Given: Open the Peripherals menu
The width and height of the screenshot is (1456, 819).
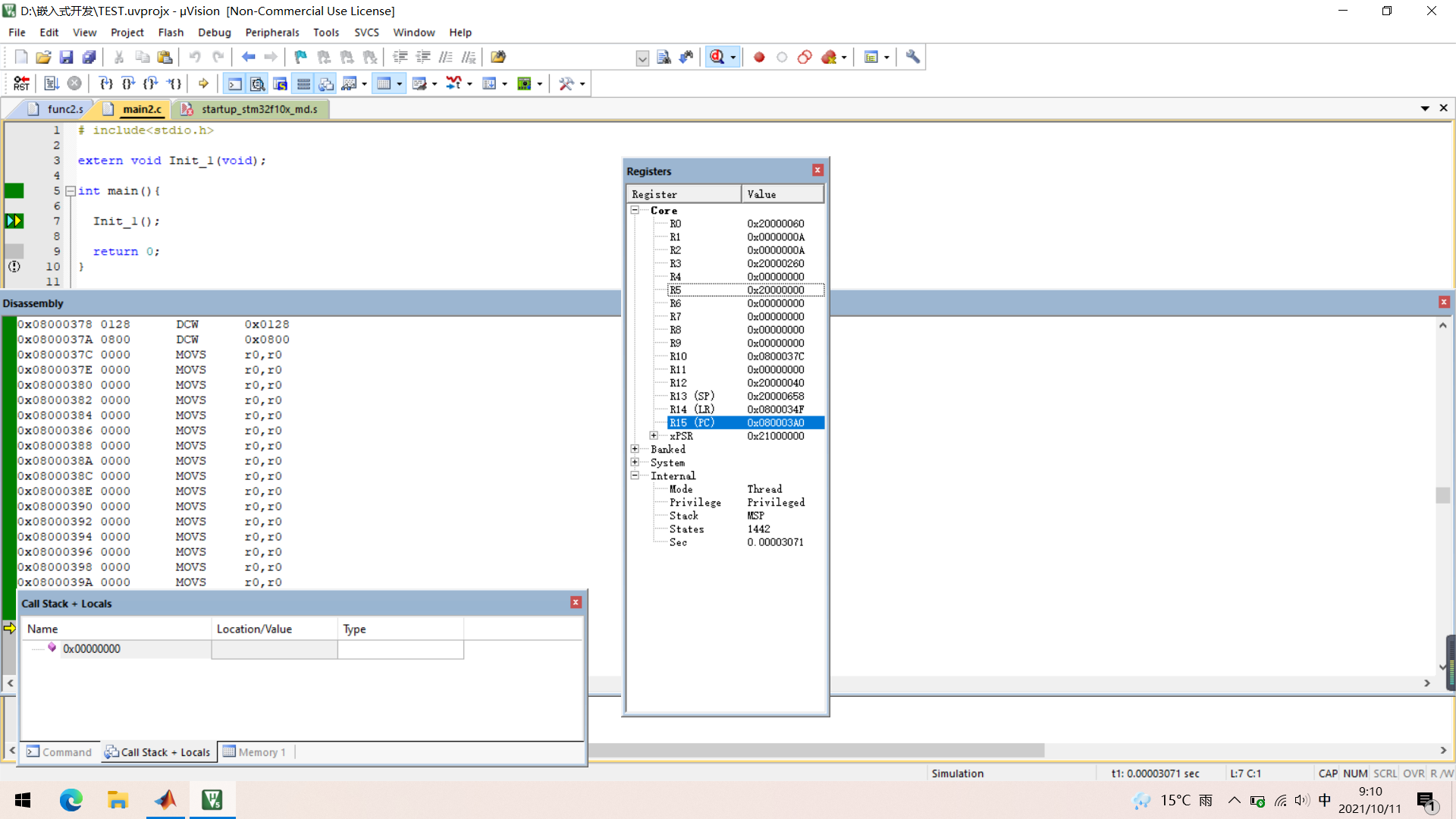Looking at the screenshot, I should click(271, 33).
